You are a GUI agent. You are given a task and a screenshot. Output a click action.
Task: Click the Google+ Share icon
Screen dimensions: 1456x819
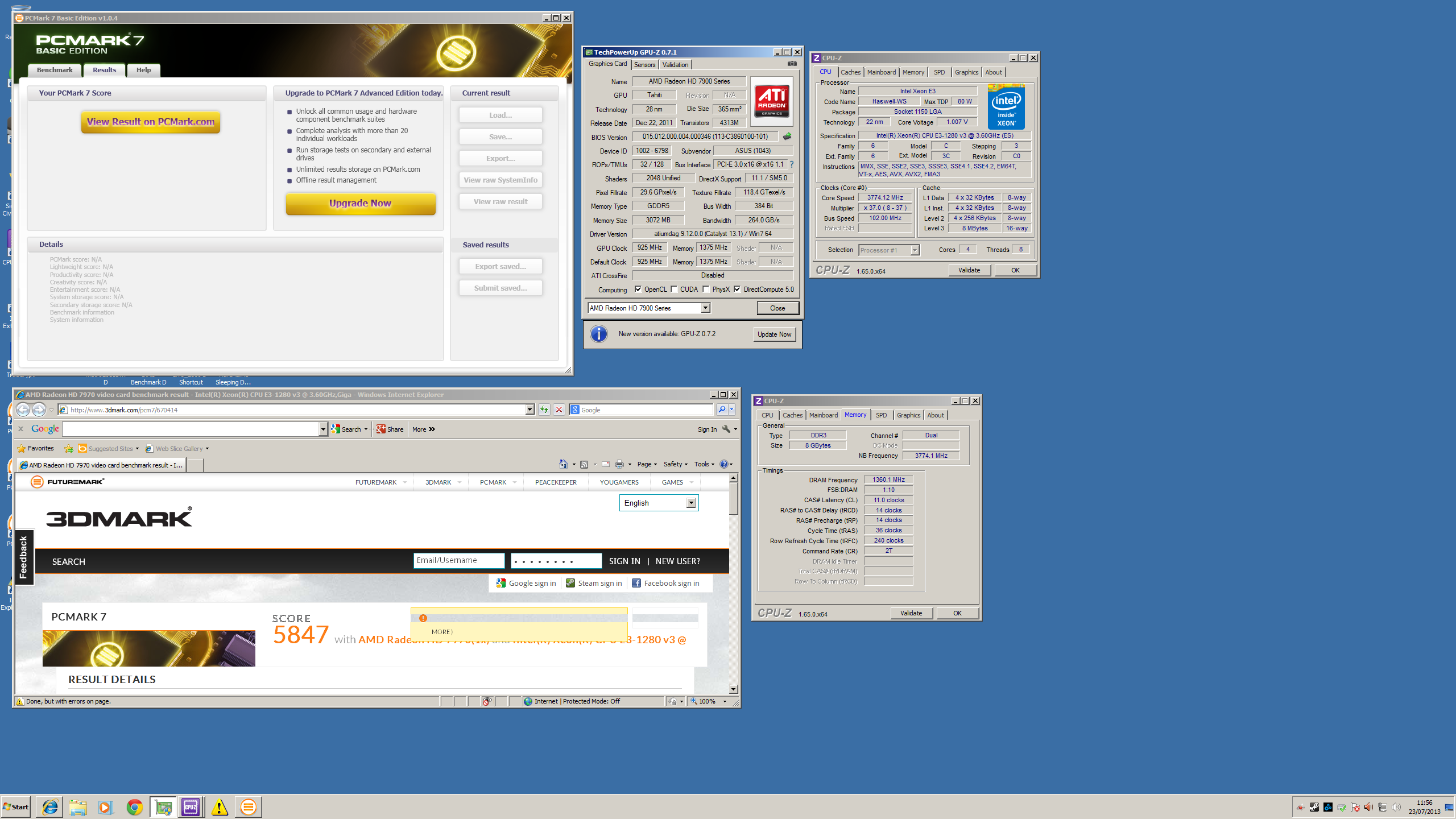(x=381, y=429)
